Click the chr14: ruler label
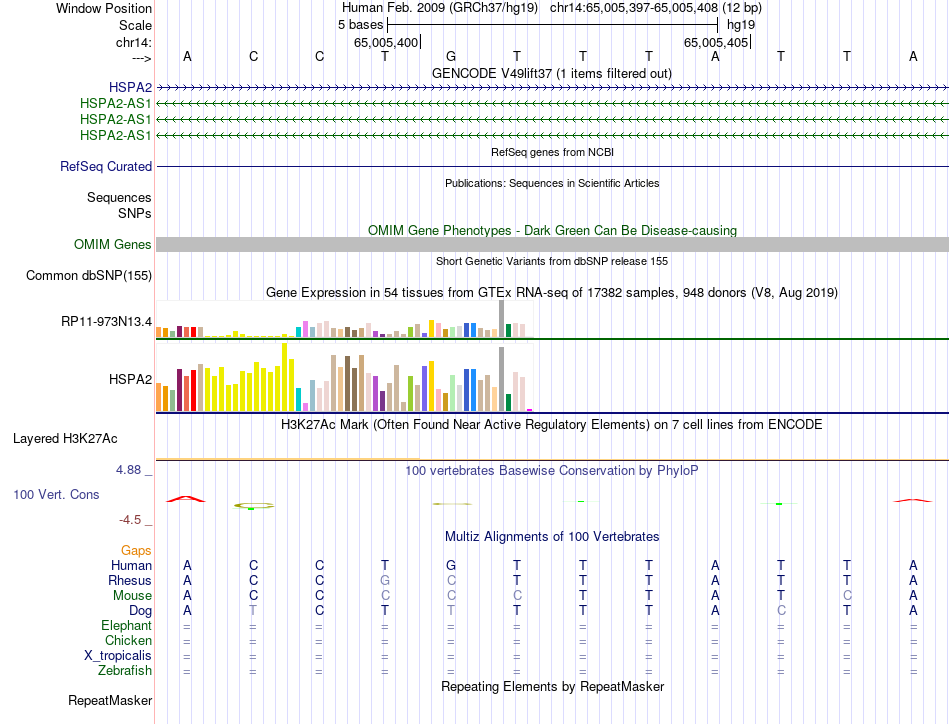Viewport: 950px width, 724px height. 134,42
